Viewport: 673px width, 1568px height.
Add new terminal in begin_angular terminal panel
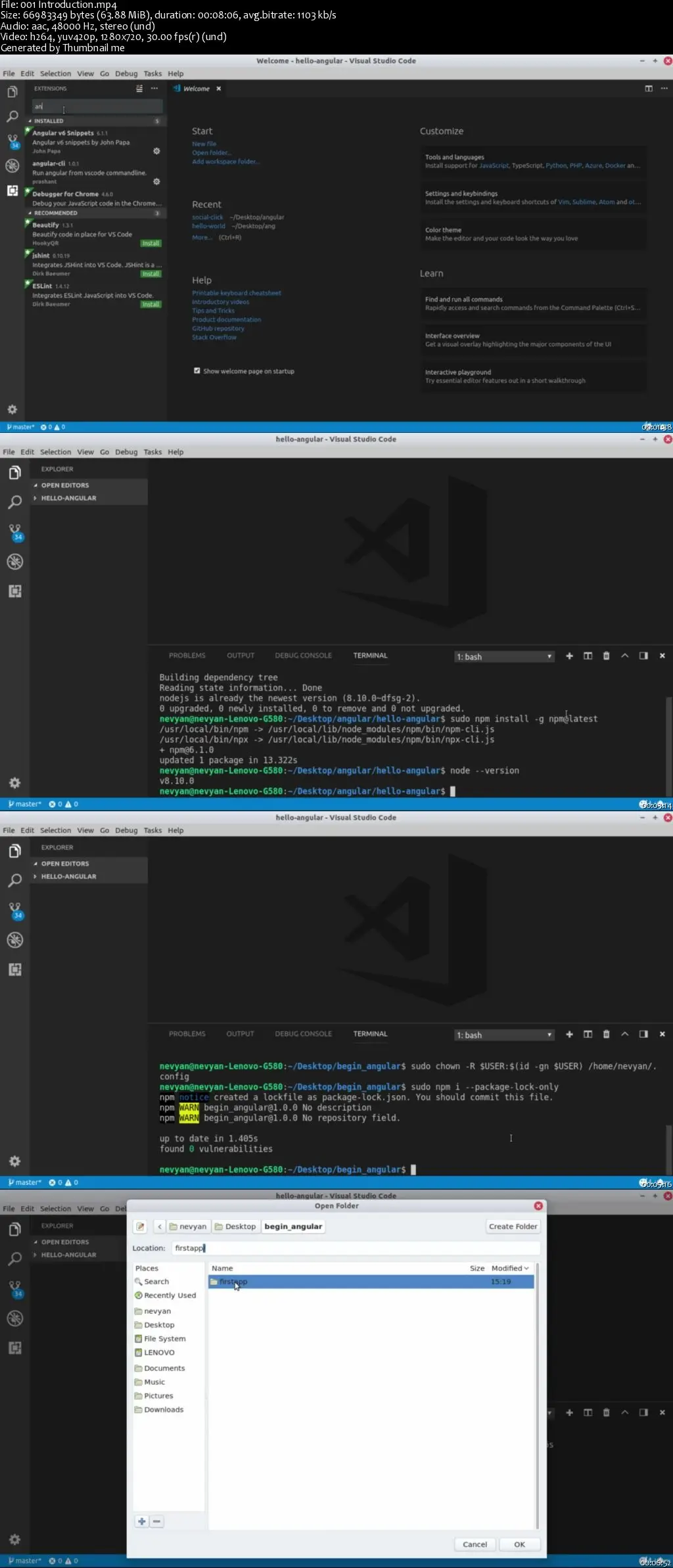coord(569,1034)
